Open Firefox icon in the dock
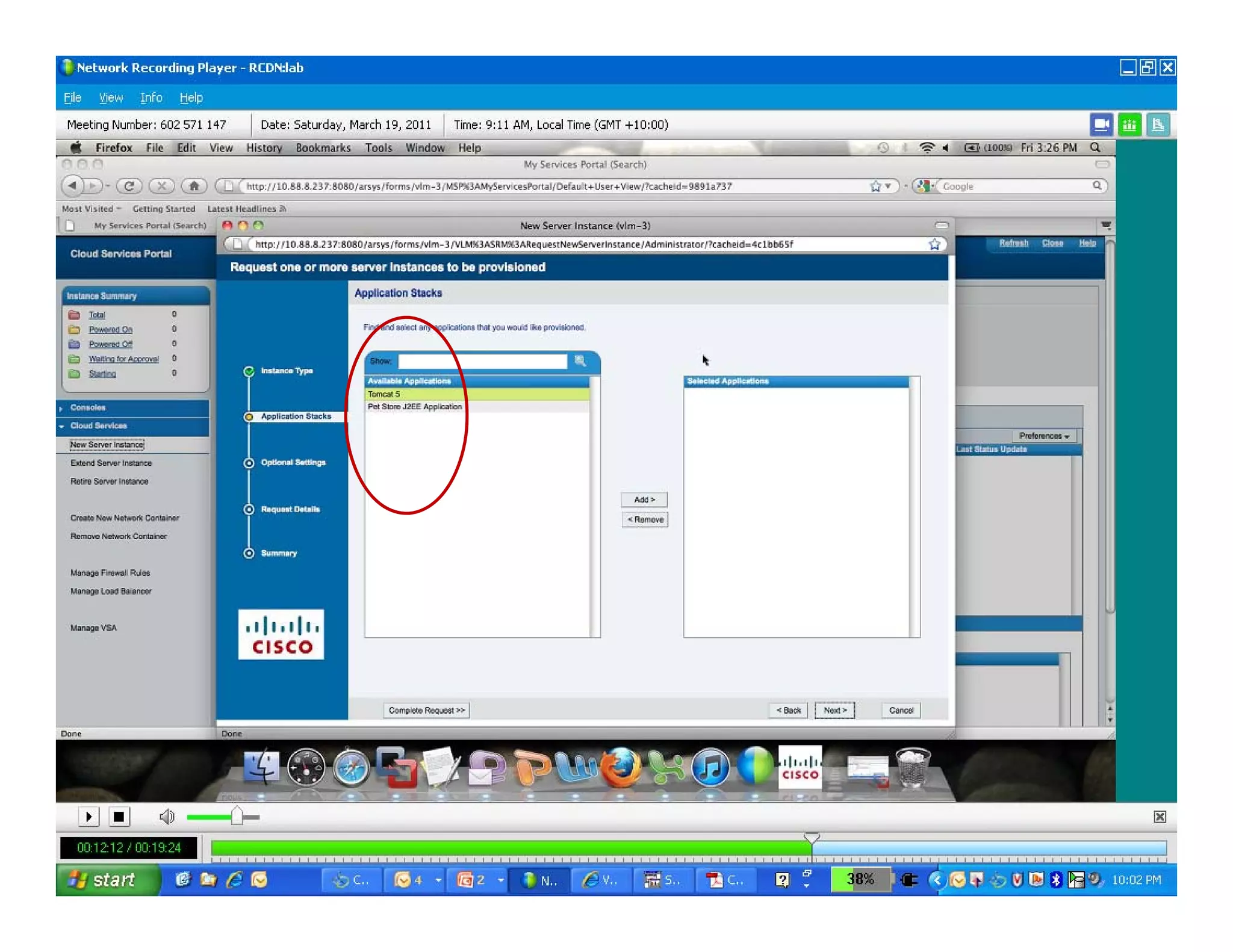 (621, 768)
